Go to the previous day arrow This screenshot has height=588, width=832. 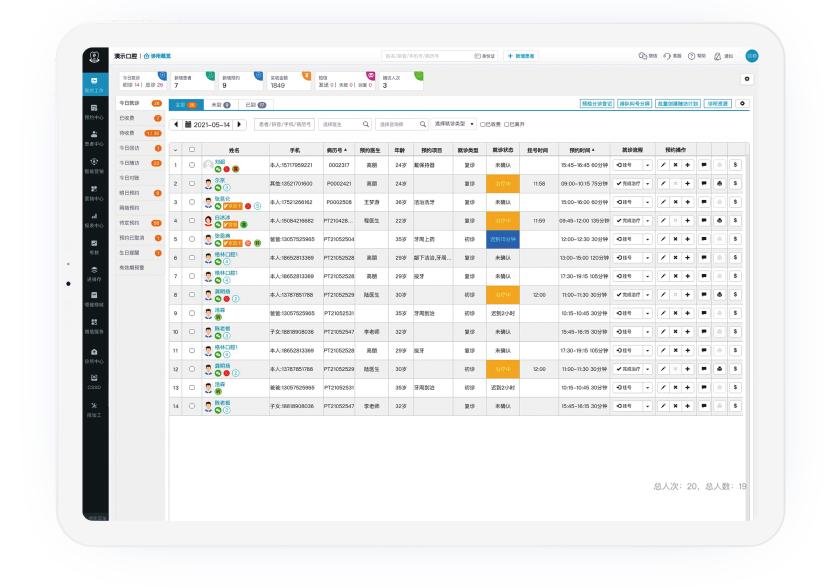click(176, 124)
